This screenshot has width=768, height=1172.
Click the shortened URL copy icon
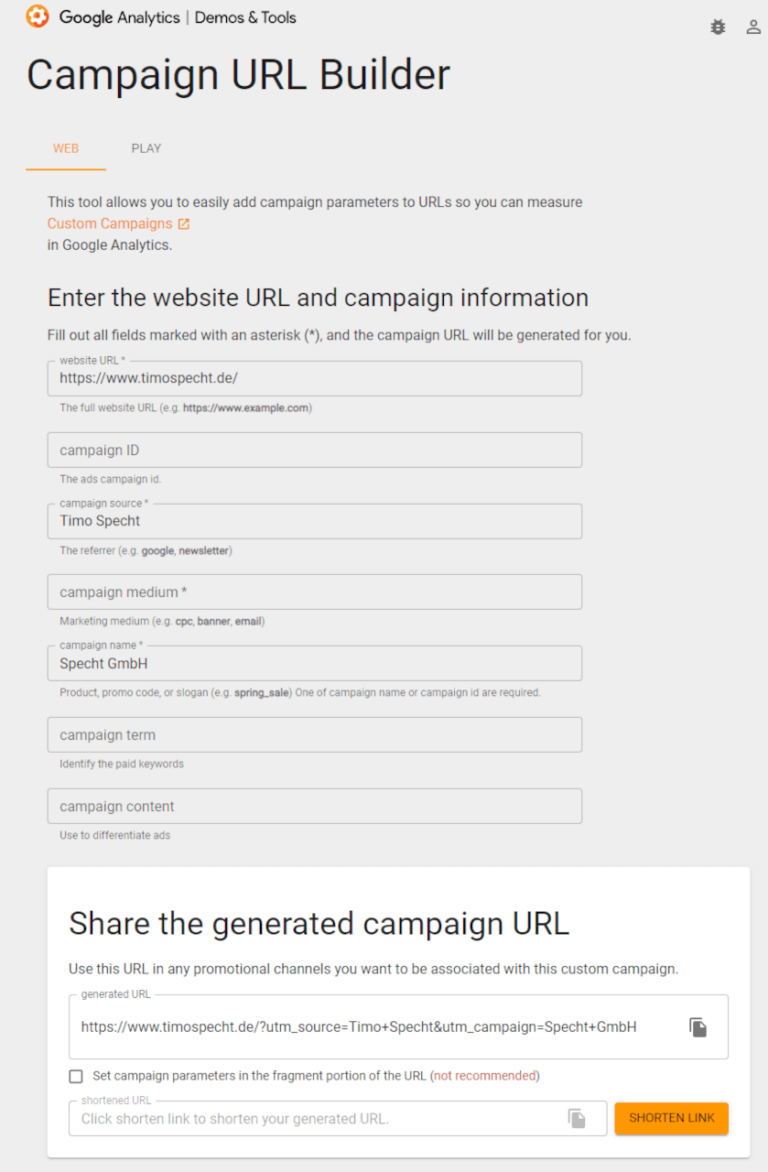[x=577, y=1118]
